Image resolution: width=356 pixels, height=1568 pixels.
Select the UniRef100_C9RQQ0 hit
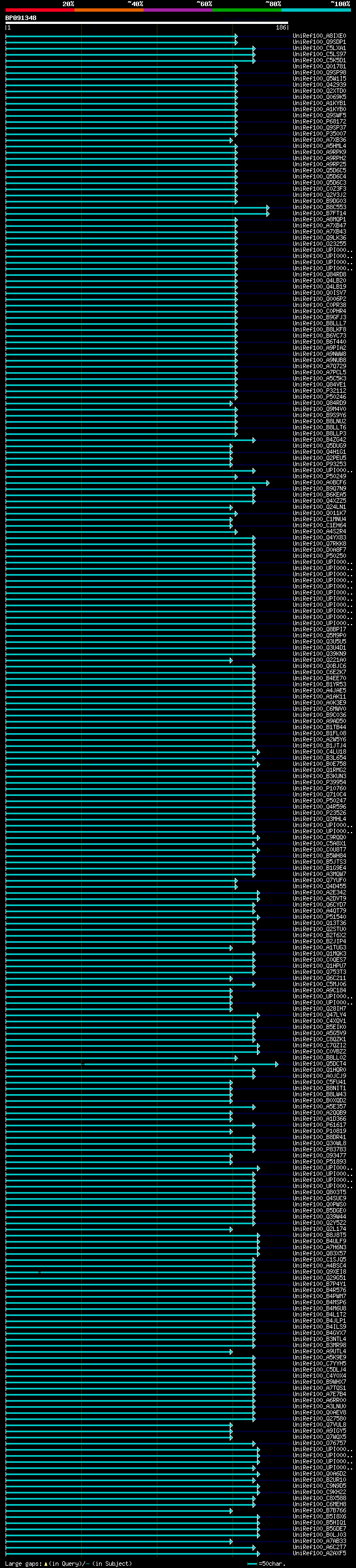tap(319, 838)
